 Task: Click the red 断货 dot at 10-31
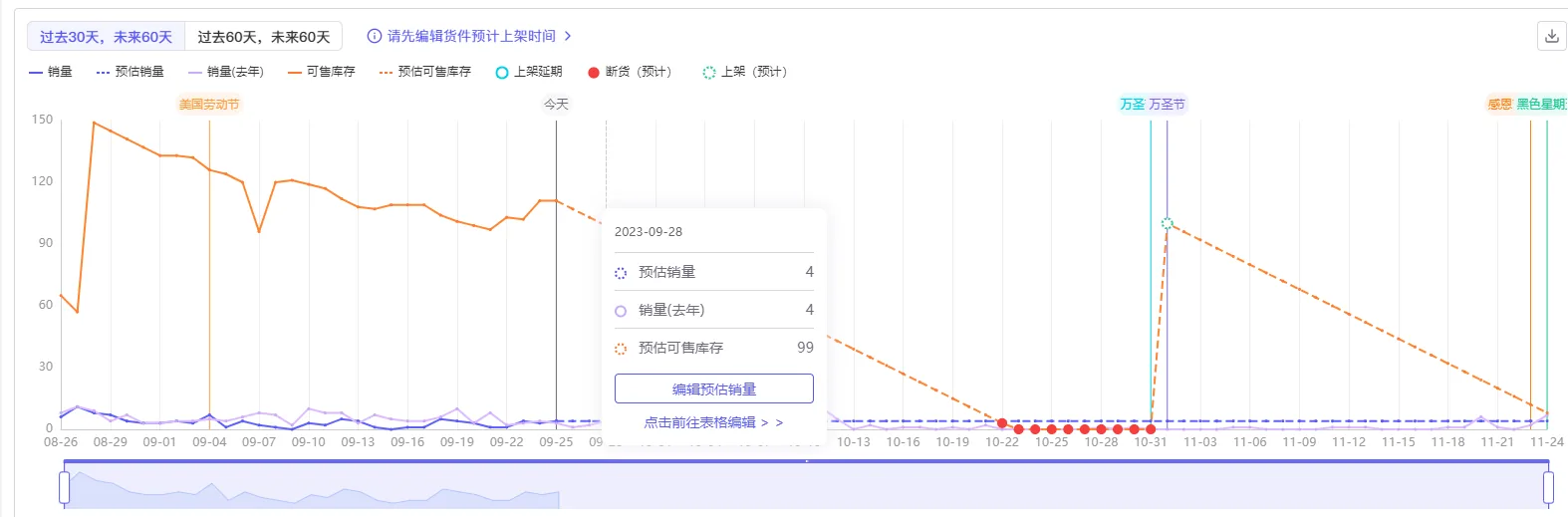click(1151, 429)
